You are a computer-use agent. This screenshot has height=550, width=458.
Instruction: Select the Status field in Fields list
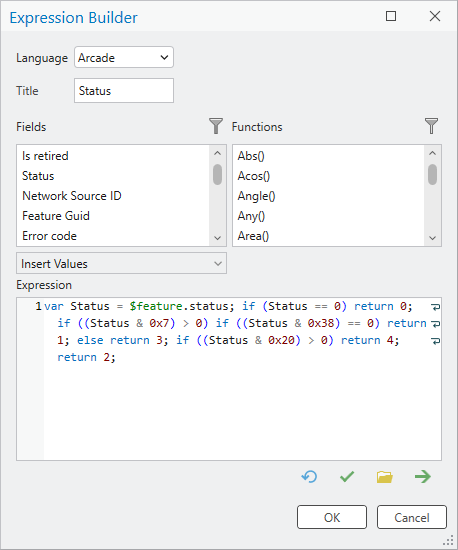[x=38, y=176]
